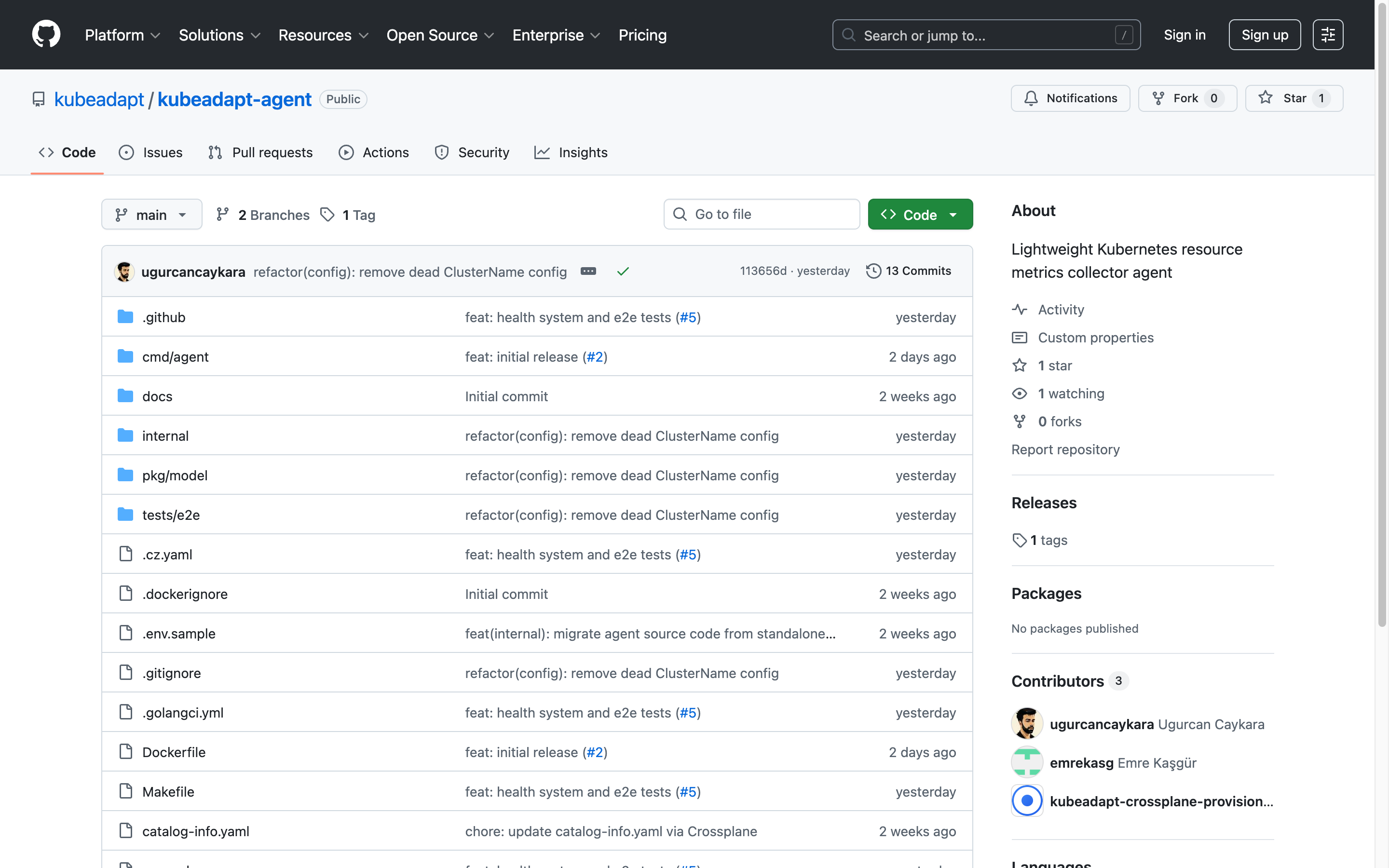Expand commit message ellipsis button
Viewport: 1389px width, 868px height.
[588, 271]
